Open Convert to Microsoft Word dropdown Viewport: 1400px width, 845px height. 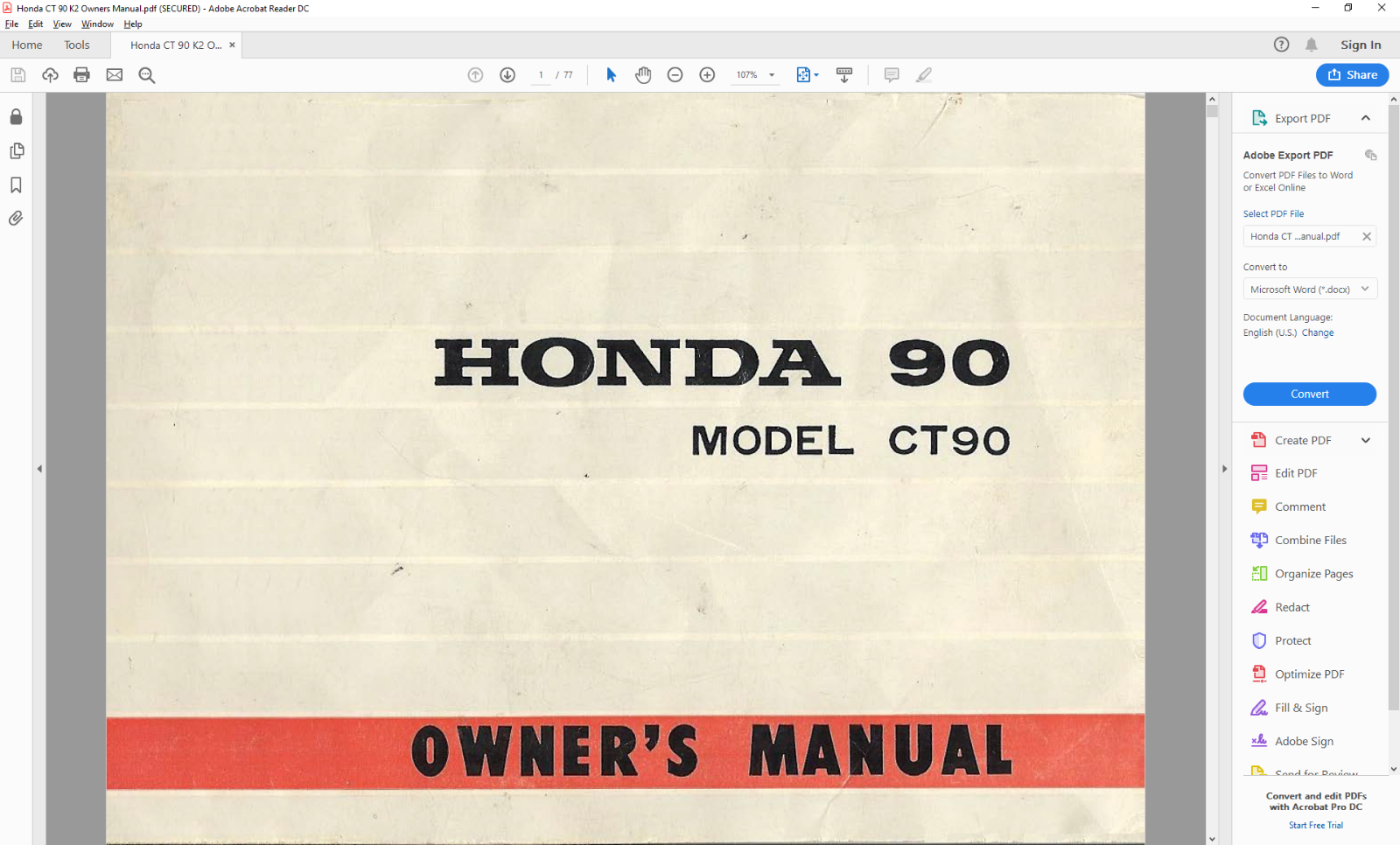tap(1310, 289)
